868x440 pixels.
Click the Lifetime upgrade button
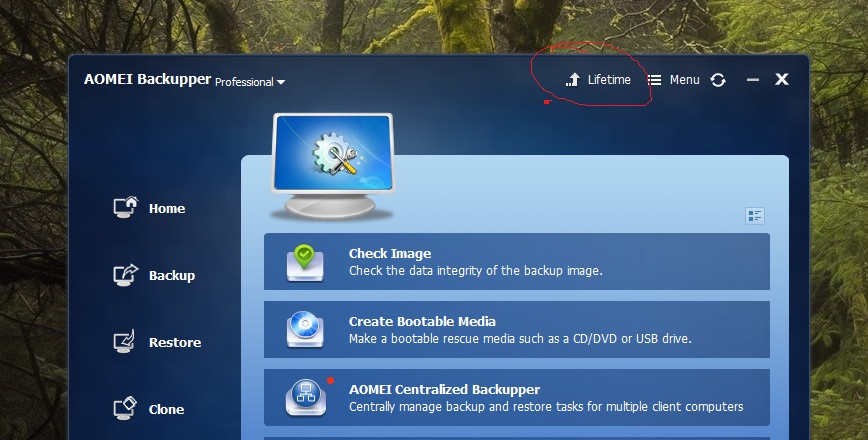pyautogui.click(x=598, y=80)
